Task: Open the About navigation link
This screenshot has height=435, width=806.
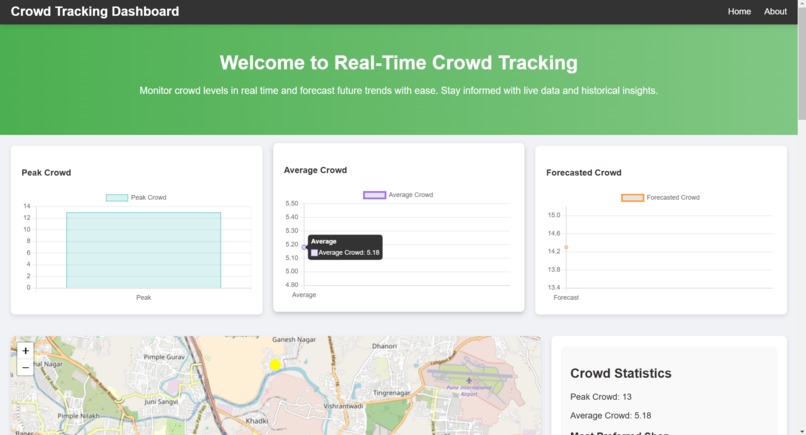Action: pos(775,11)
